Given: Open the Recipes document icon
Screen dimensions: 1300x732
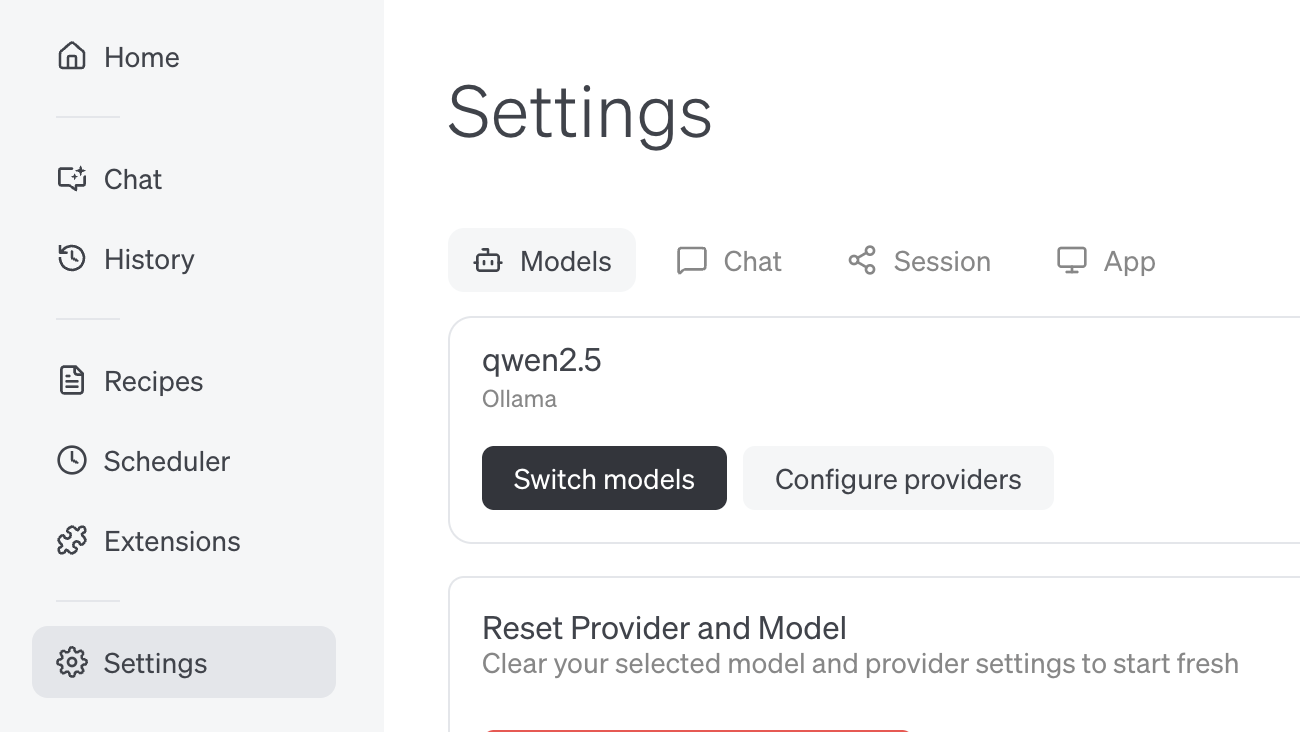Looking at the screenshot, I should (71, 381).
